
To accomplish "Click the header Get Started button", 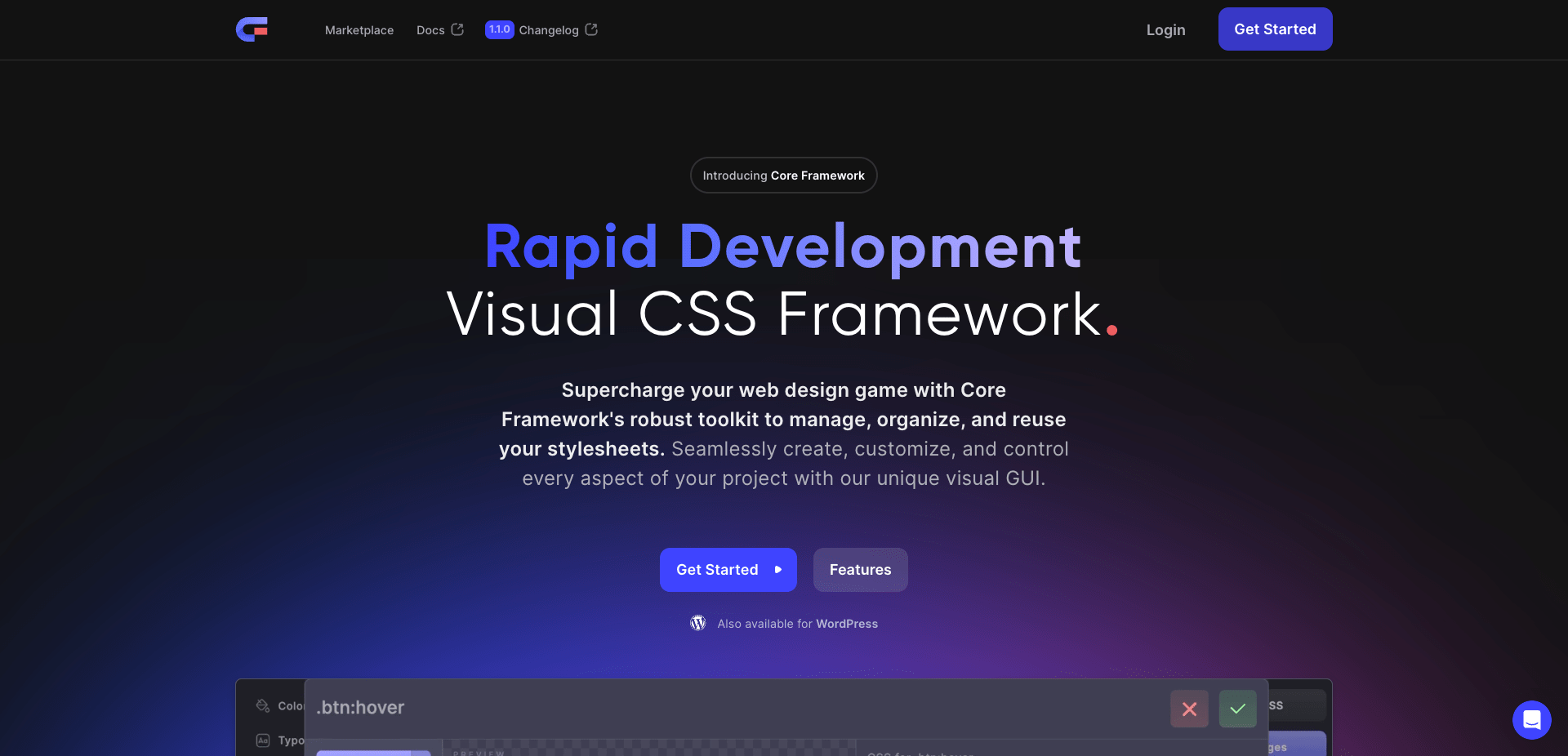I will point(1275,29).
